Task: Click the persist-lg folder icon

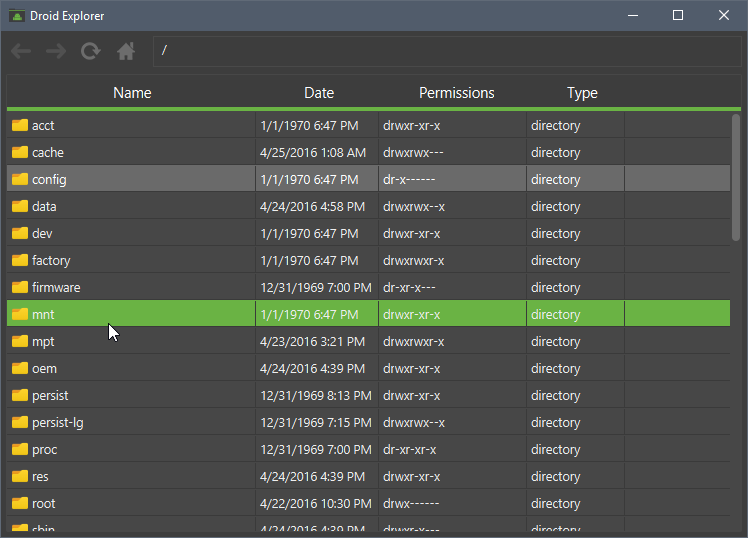Action: pyautogui.click(x=20, y=422)
